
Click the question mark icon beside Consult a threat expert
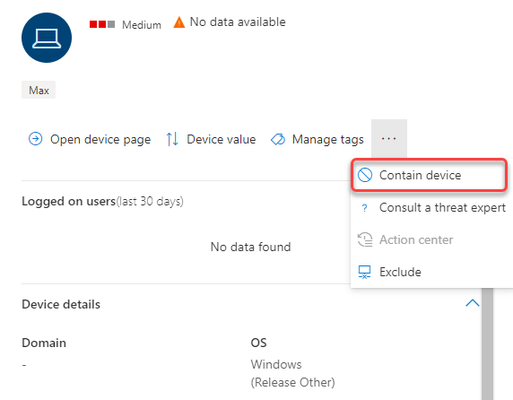(364, 208)
